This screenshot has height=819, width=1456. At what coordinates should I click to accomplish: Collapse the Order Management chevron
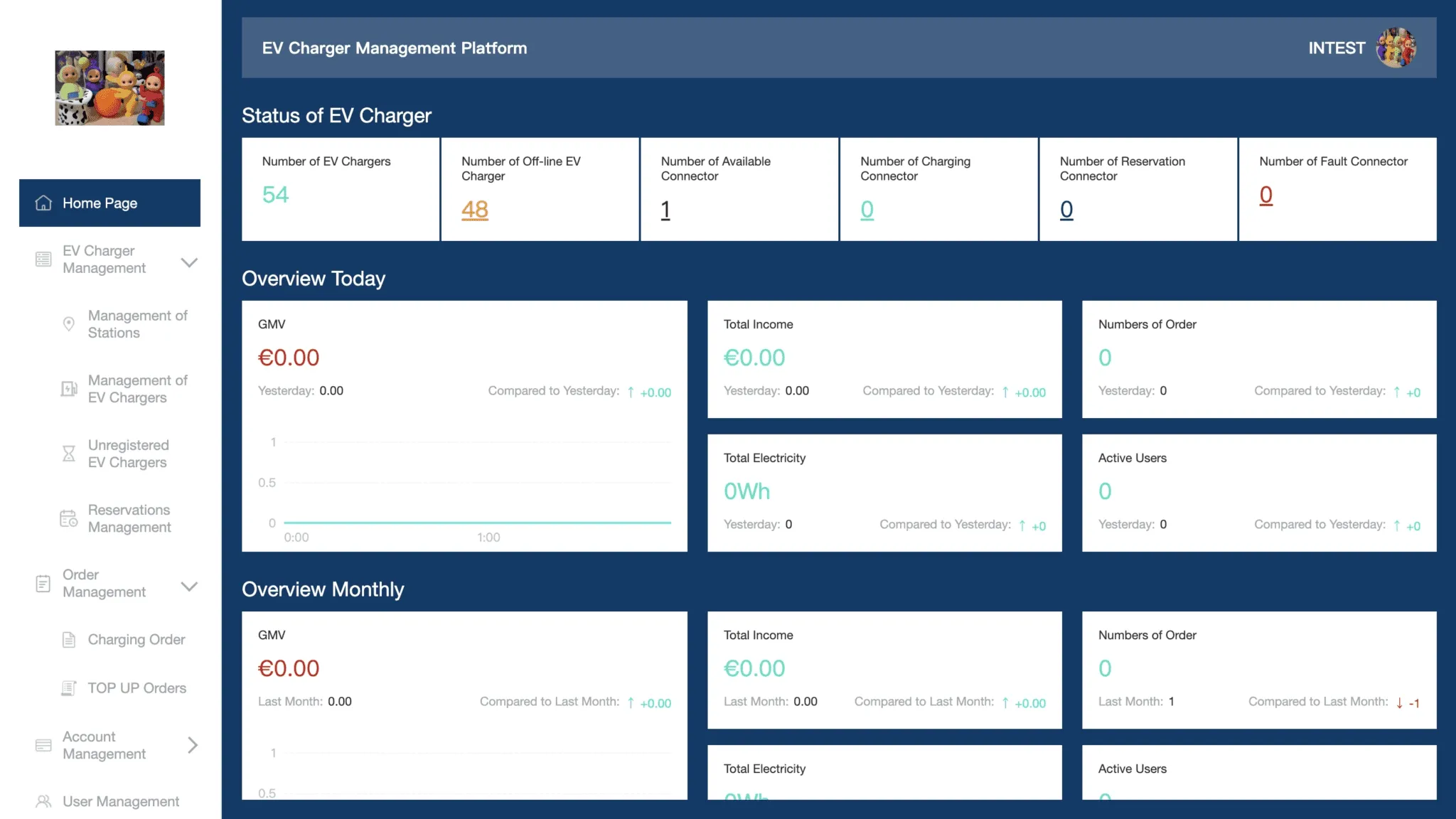[189, 587]
